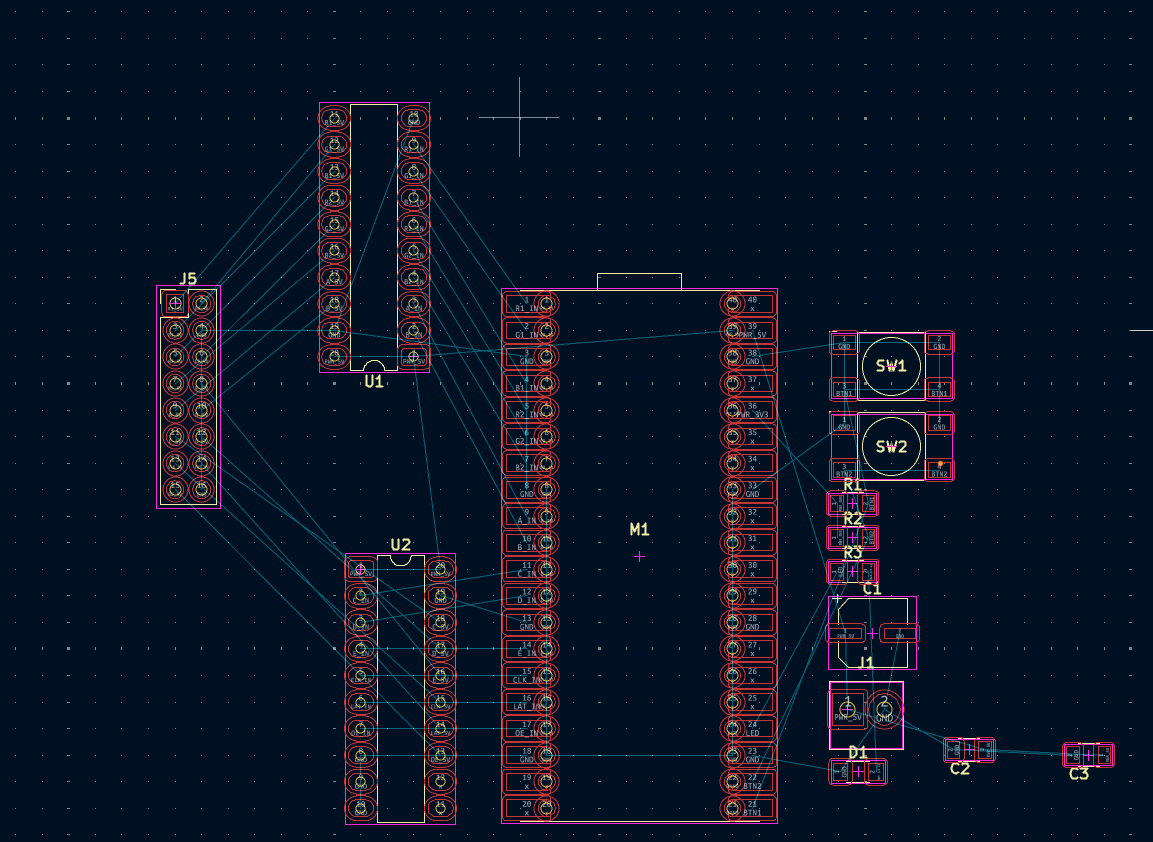This screenshot has width=1153, height=842.
Task: Click M1 pad 10 B_IN
Action: (x=527, y=543)
